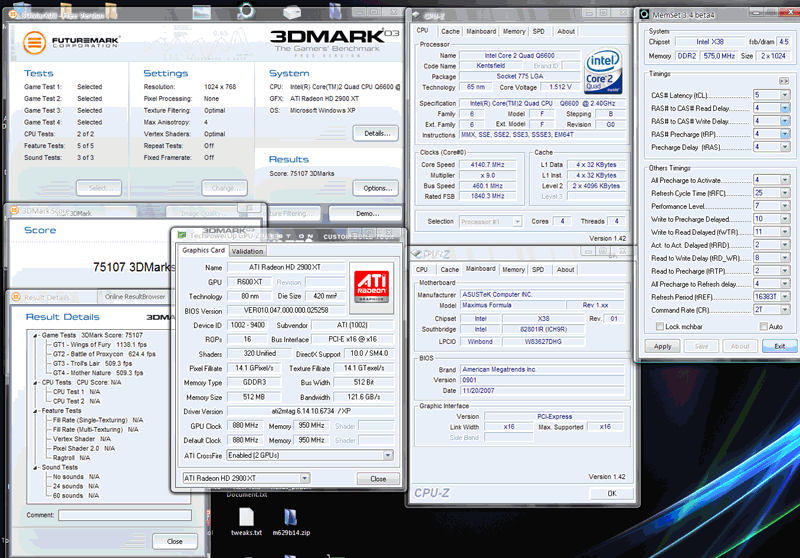Collapse the Feature Tests tree node
This screenshot has height=558, width=800.
pyautogui.click(x=35, y=411)
